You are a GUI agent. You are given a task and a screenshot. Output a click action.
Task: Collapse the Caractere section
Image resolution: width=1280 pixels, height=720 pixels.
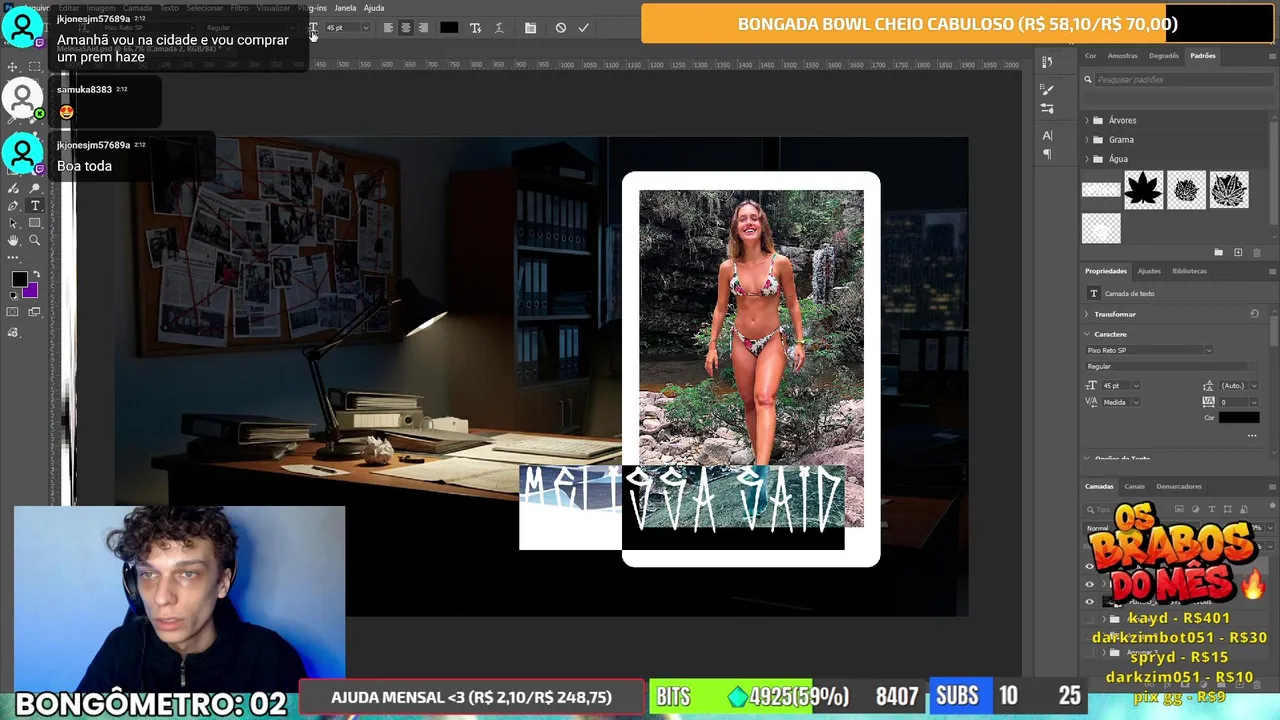pos(1087,334)
